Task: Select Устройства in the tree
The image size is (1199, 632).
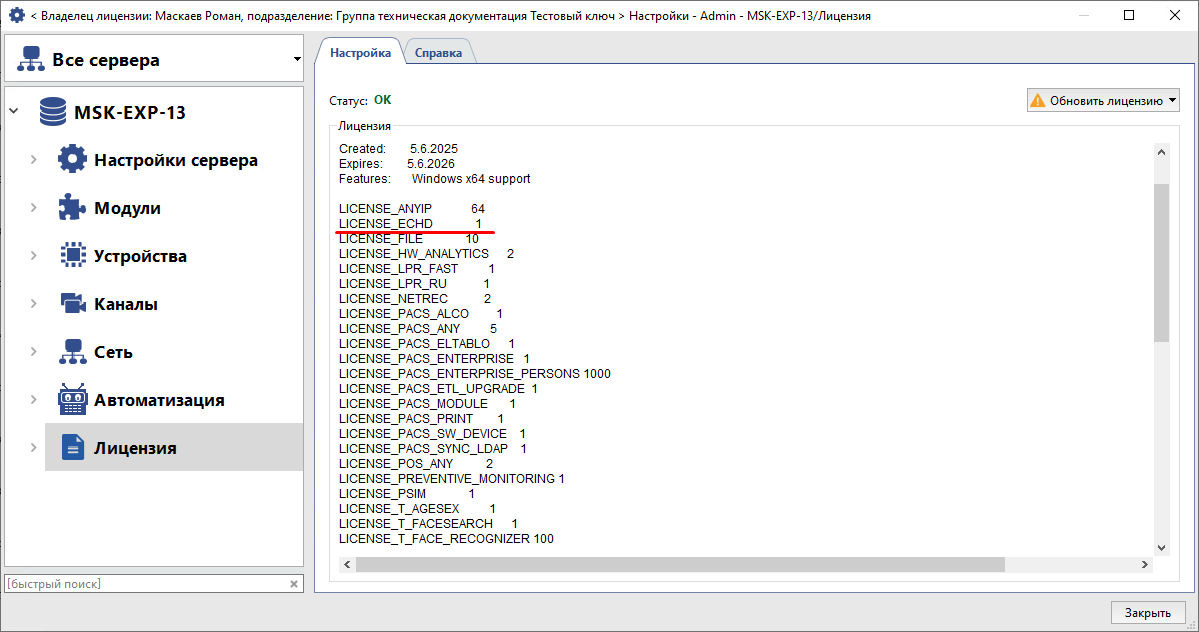Action: [x=140, y=256]
